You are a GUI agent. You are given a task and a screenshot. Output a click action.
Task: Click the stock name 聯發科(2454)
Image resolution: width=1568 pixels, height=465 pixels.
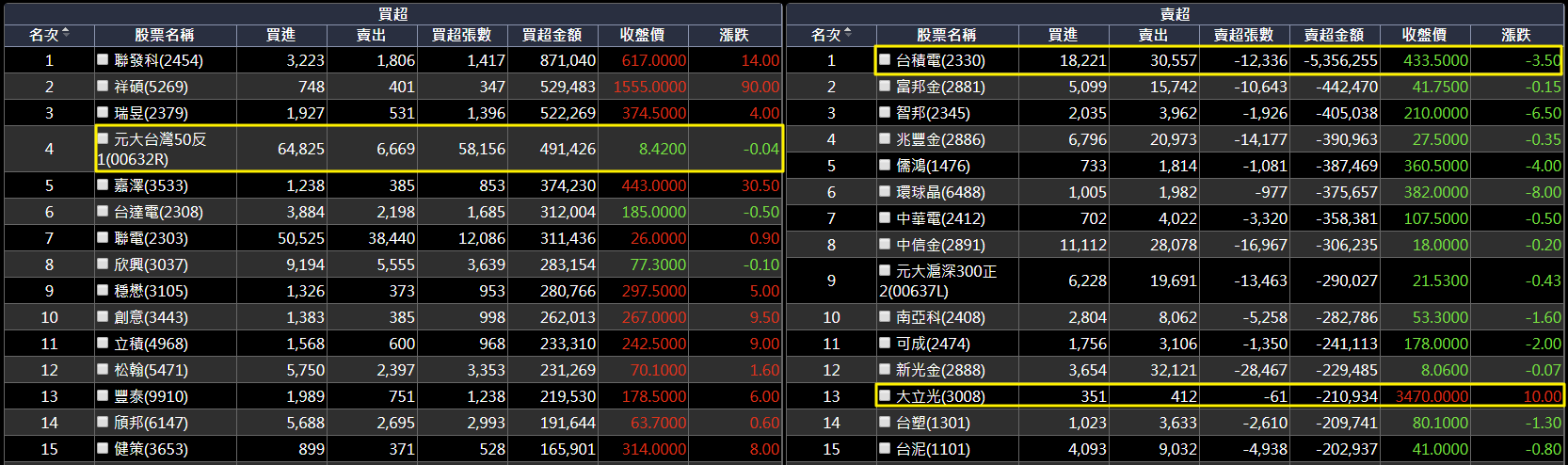point(159,60)
